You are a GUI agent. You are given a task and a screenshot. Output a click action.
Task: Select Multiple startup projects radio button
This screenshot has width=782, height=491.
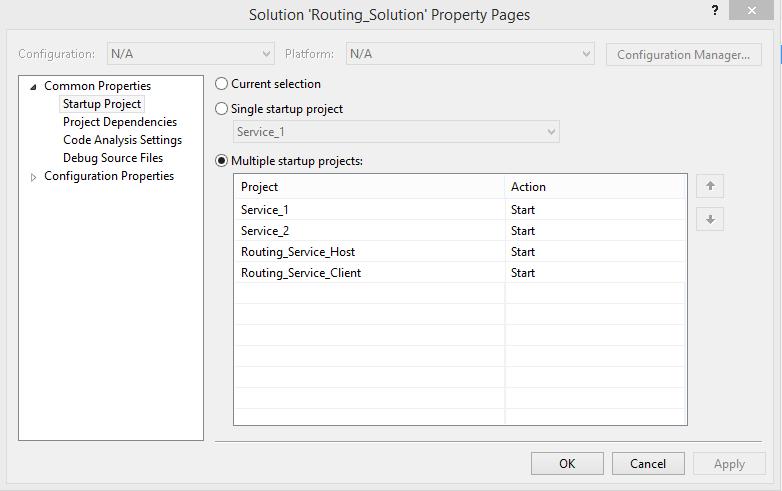click(222, 161)
